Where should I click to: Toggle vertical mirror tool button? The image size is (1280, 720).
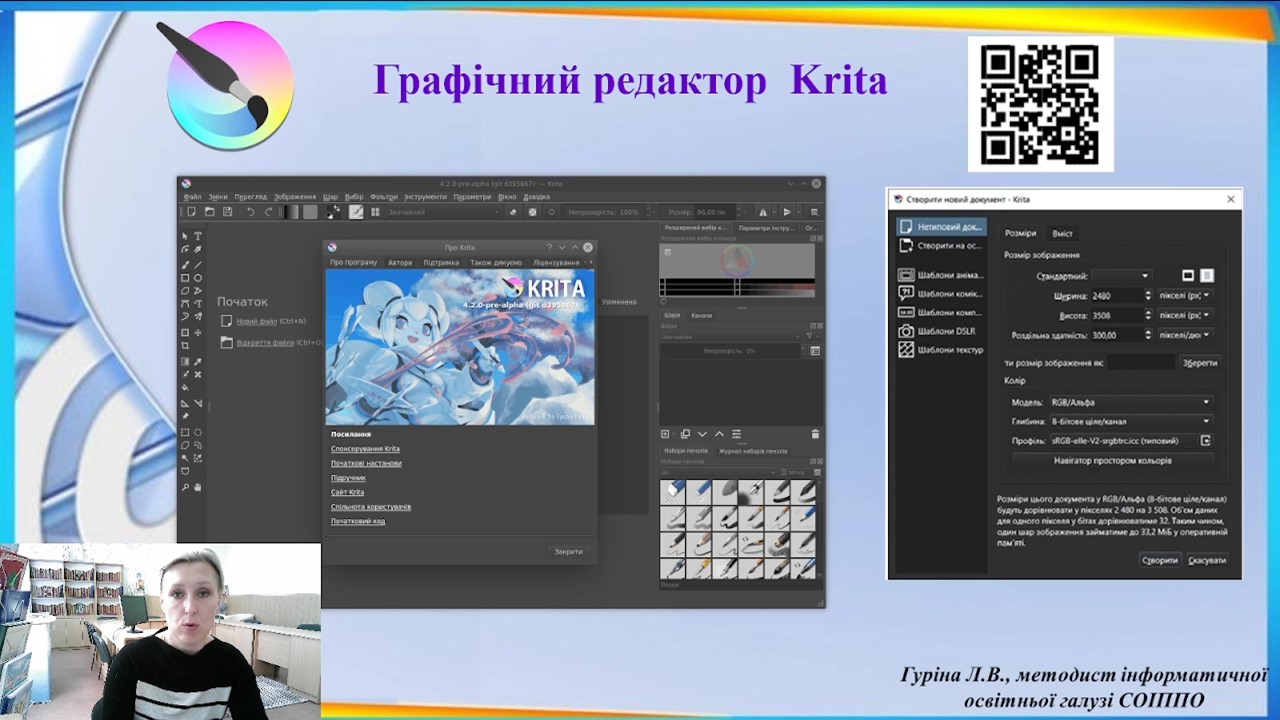tap(787, 212)
